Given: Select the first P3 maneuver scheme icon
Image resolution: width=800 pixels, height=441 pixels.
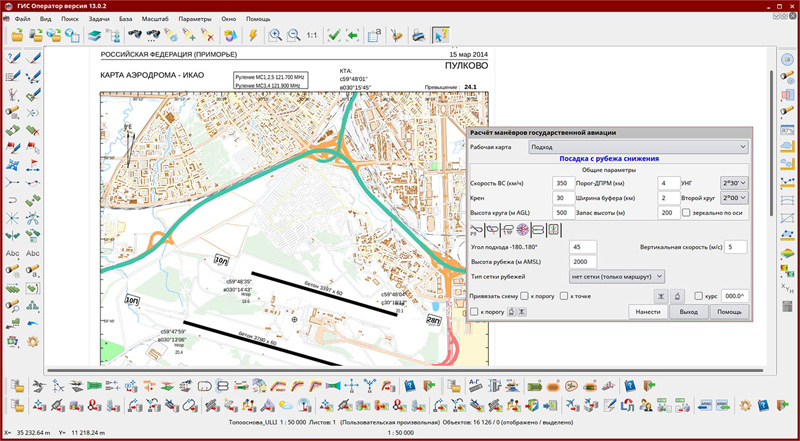Looking at the screenshot, I should [477, 231].
